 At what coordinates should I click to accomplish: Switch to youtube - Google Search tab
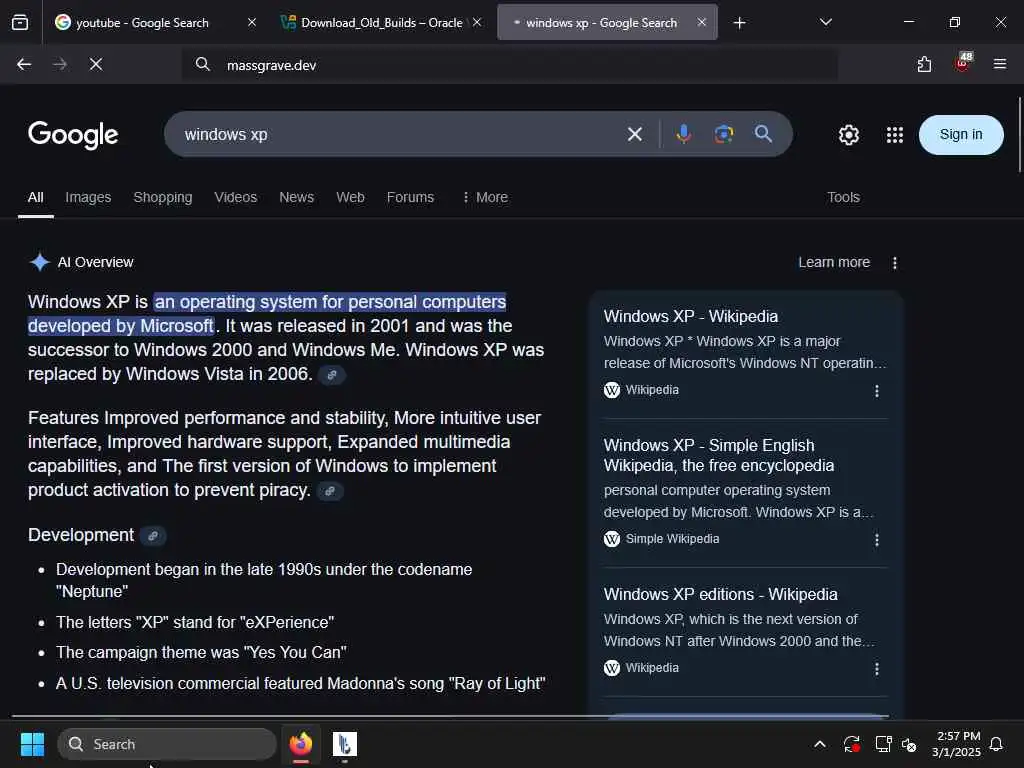pyautogui.click(x=154, y=22)
